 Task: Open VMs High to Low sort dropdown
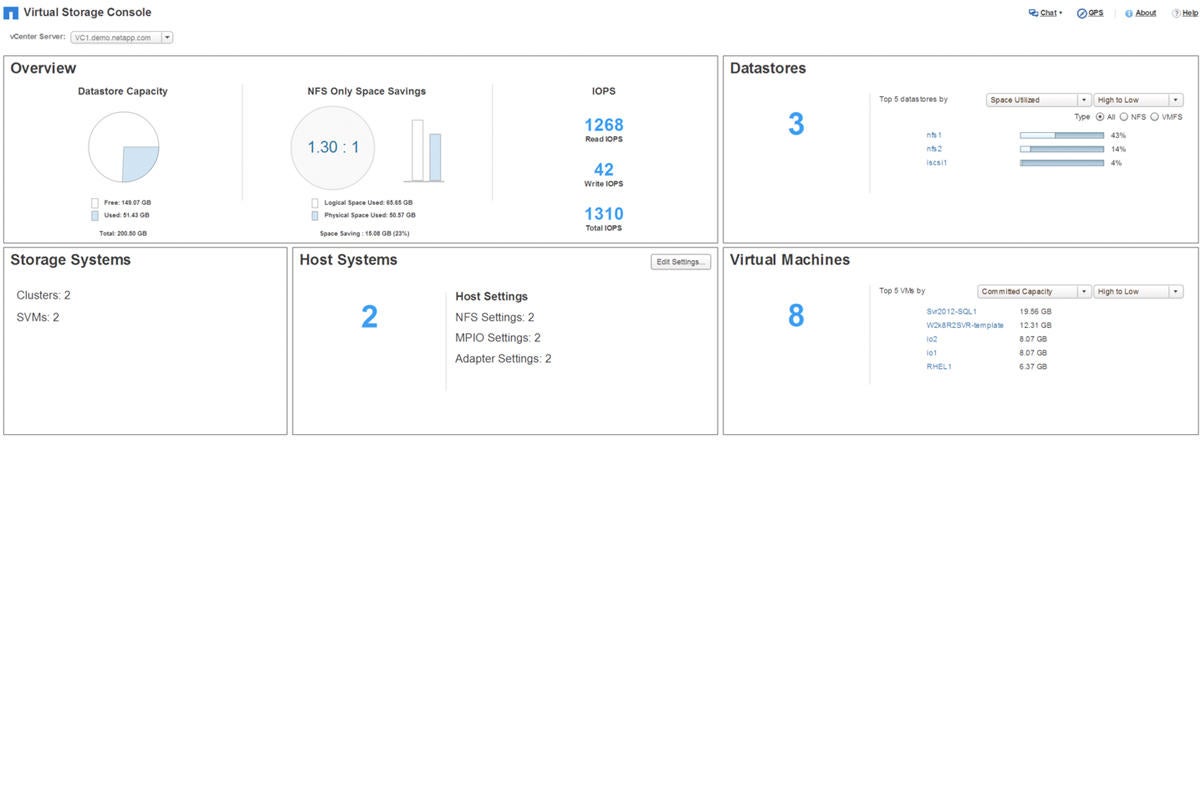[x=1138, y=292]
